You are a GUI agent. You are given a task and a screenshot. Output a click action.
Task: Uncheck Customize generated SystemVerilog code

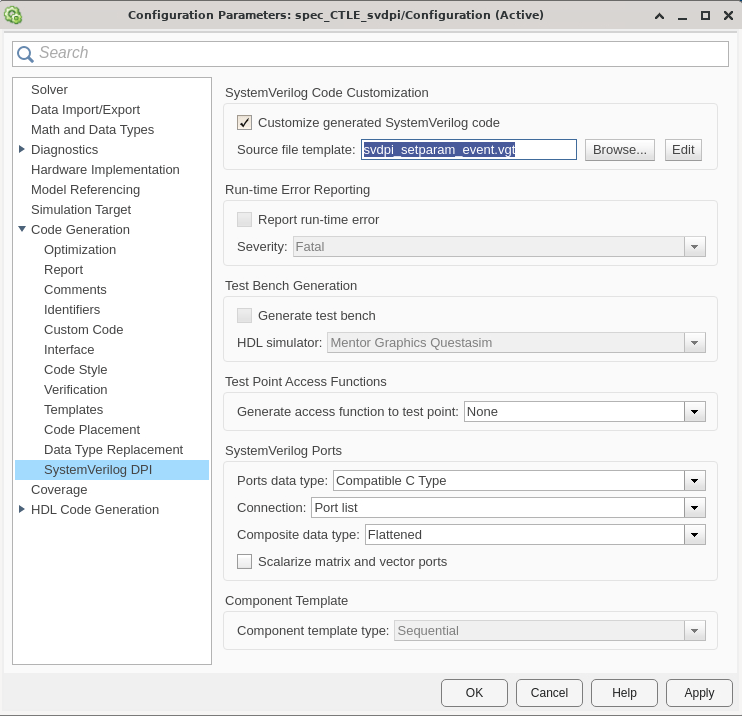point(244,123)
